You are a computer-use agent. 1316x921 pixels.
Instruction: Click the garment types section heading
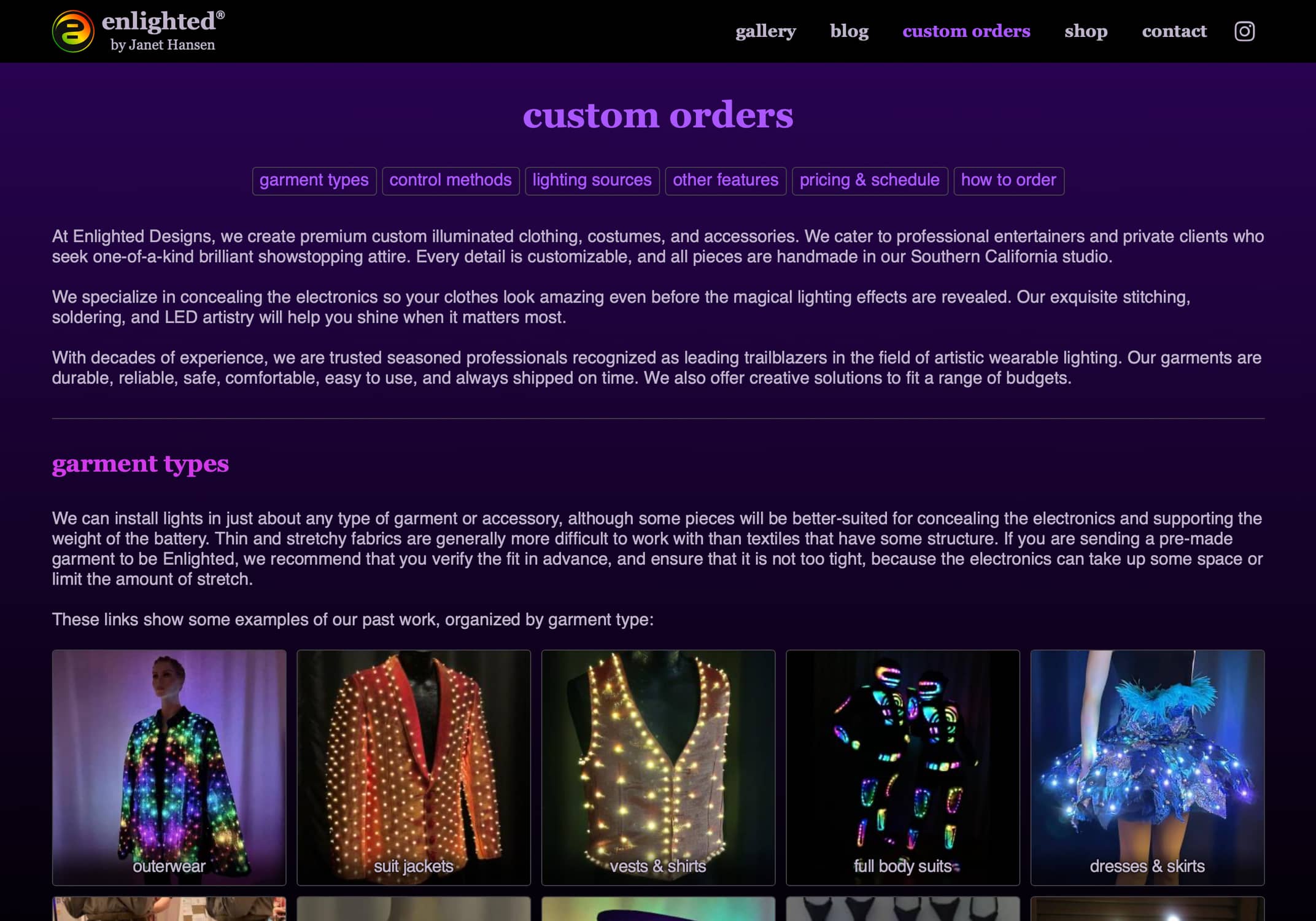pos(141,464)
